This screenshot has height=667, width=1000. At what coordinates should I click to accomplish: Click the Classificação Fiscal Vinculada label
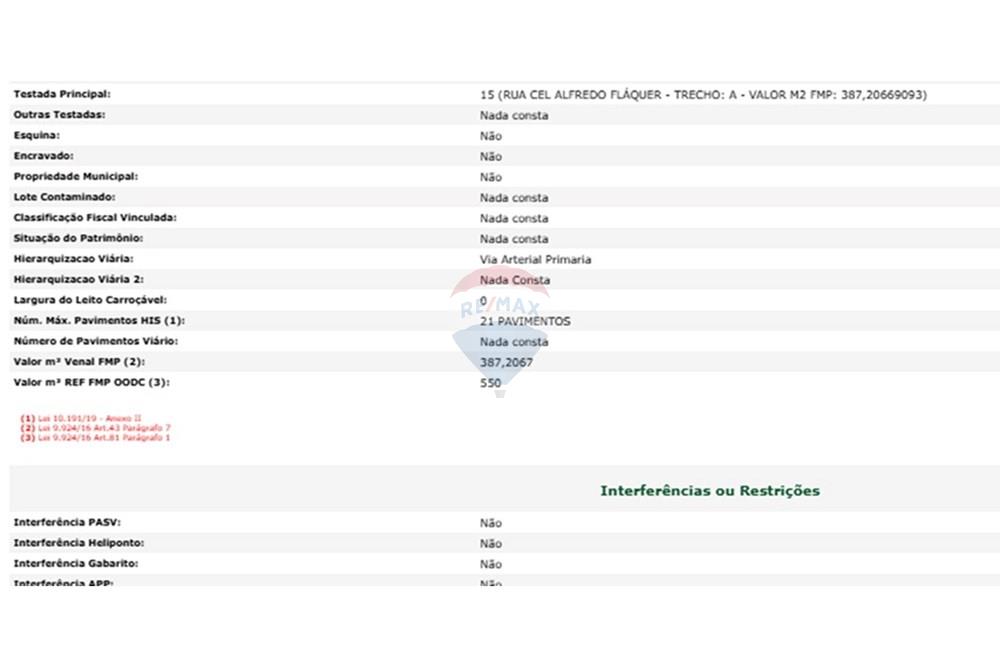tap(95, 218)
